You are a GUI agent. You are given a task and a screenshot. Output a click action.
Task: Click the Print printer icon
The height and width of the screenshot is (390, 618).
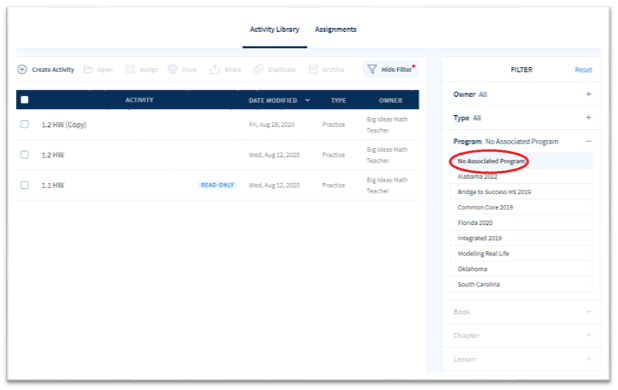172,69
